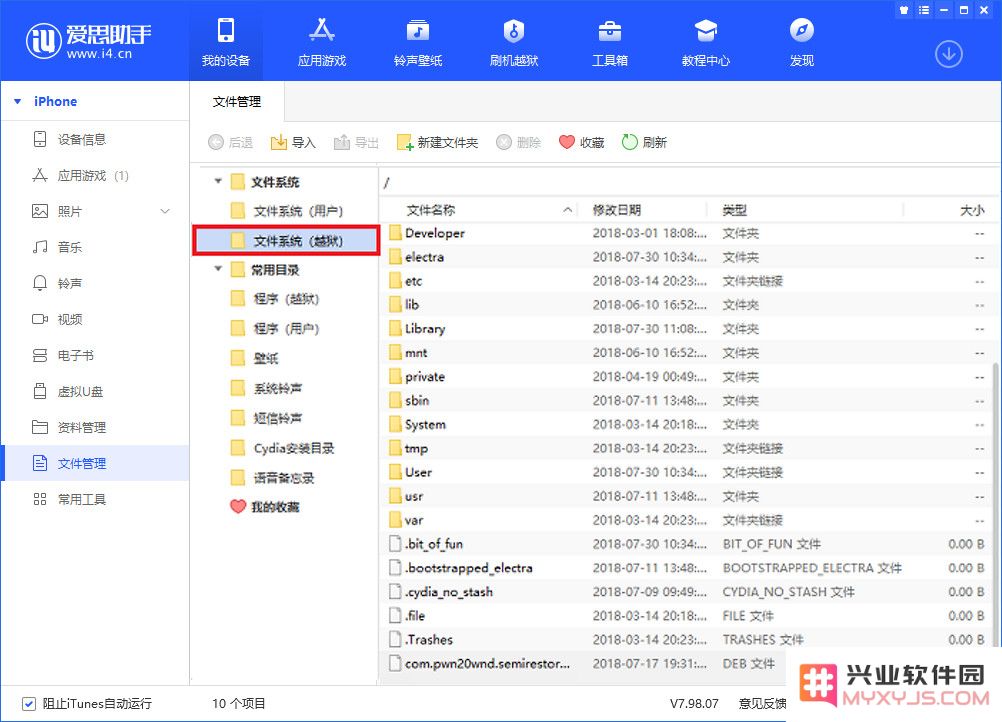This screenshot has width=1002, height=722.
Task: Select the electra folder row
Action: pyautogui.click(x=687, y=257)
